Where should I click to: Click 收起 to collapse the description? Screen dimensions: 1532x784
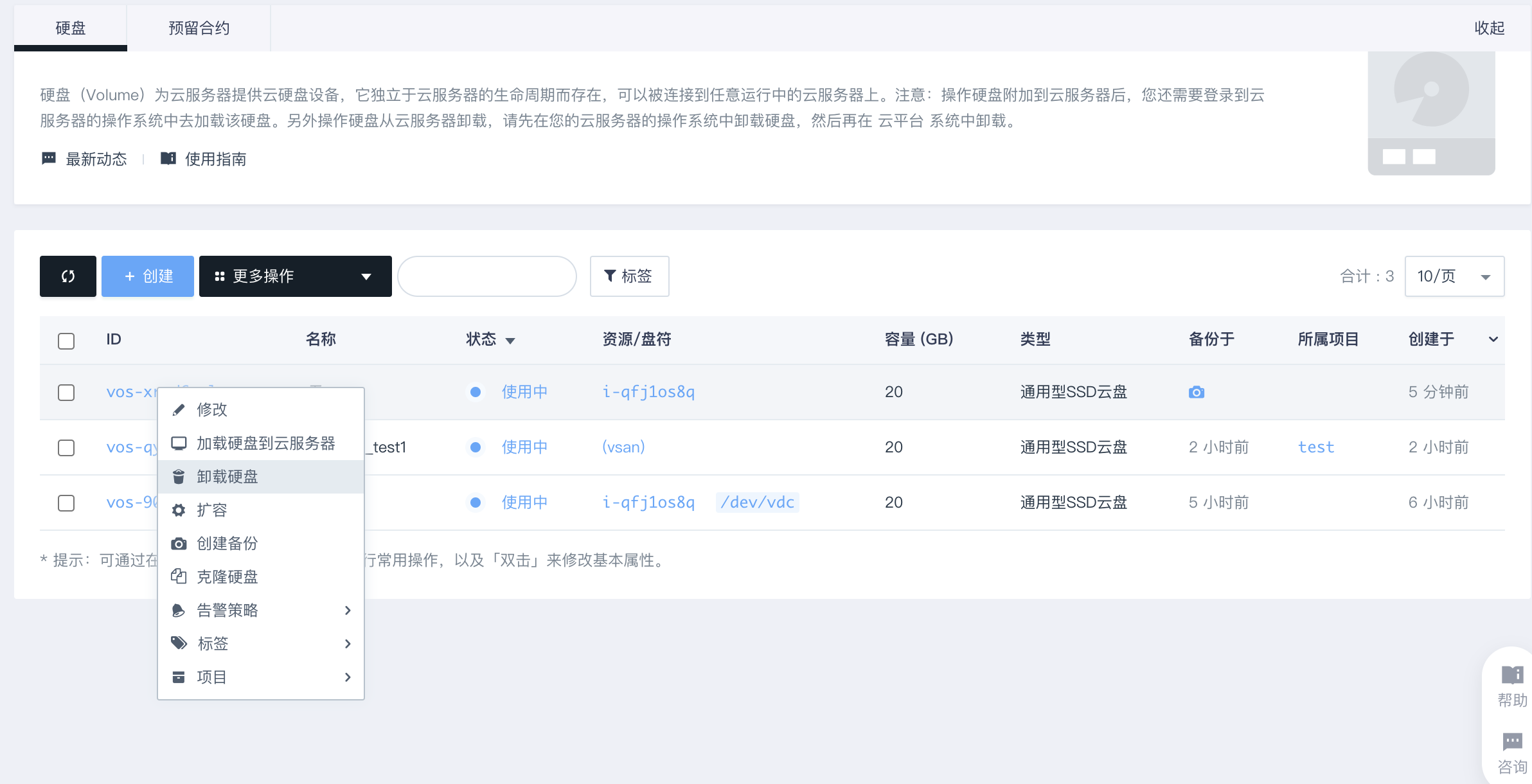pos(1490,28)
